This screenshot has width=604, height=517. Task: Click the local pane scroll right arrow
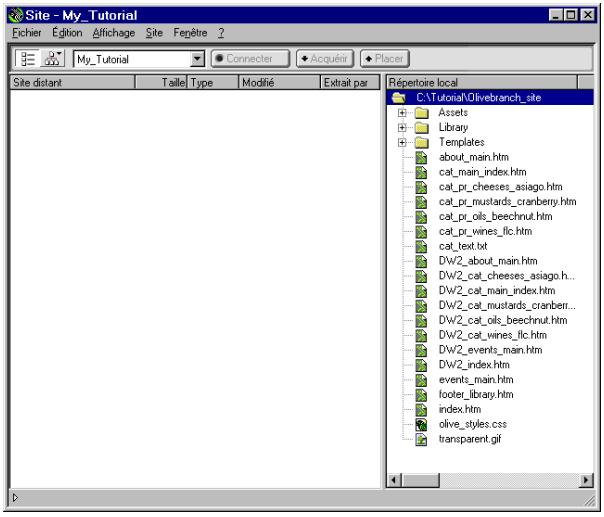pyautogui.click(x=586, y=480)
